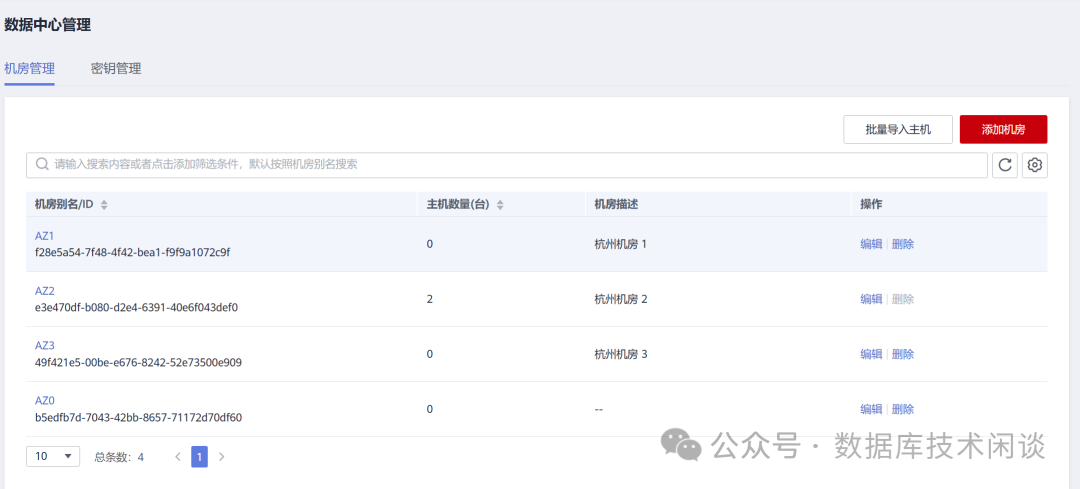This screenshot has height=489, width=1080.
Task: Select page number 1 in pagination
Action: coord(199,457)
